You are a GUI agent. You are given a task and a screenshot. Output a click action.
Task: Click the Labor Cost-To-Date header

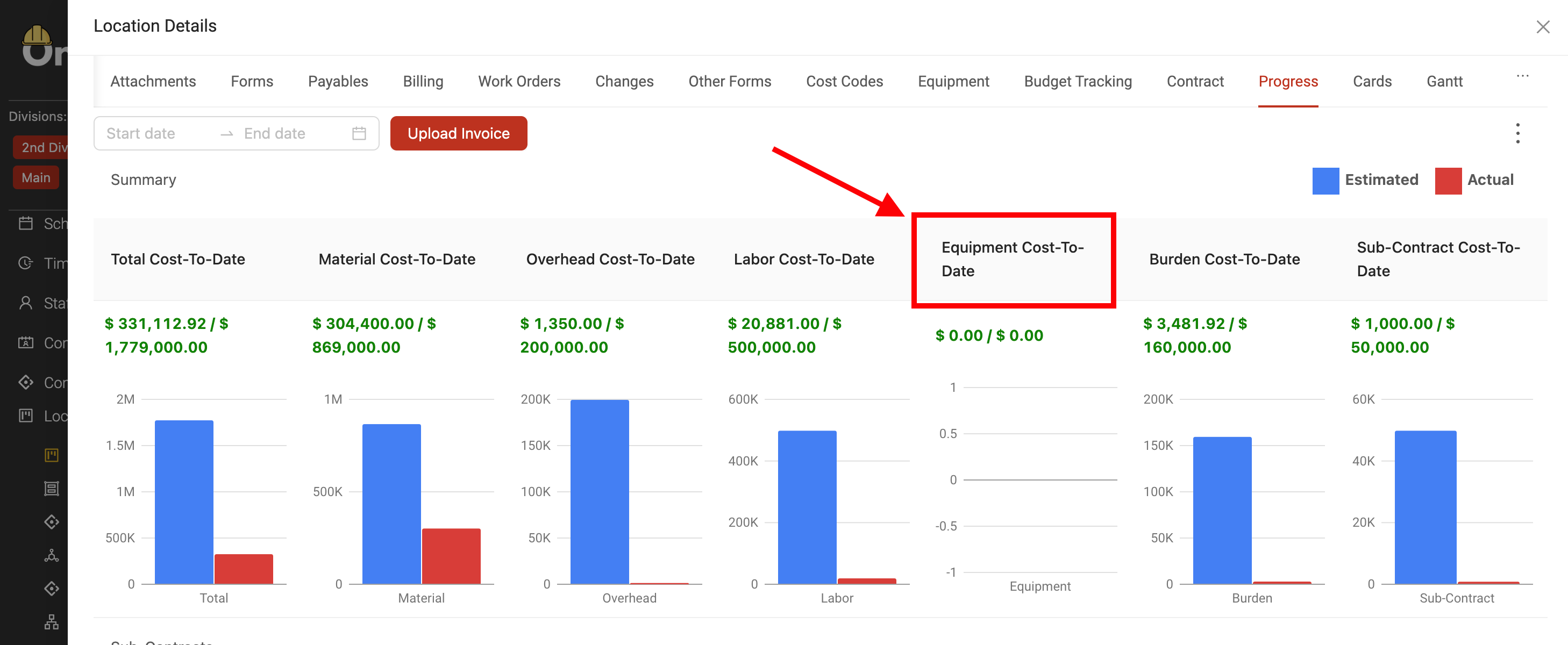click(803, 259)
